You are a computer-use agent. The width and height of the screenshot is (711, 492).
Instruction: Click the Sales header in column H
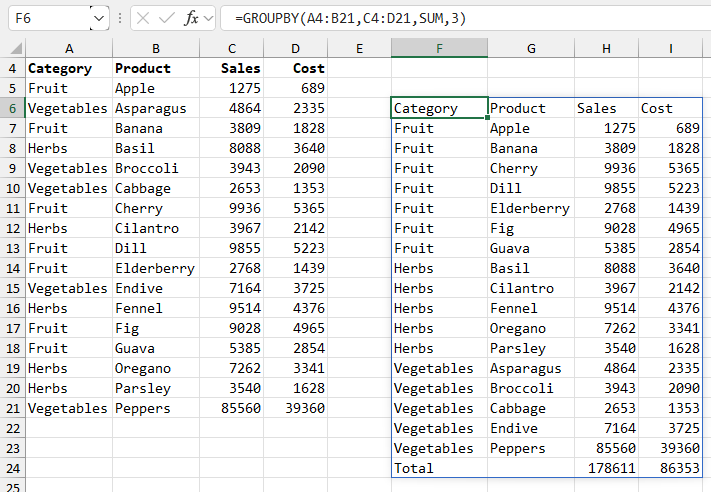coord(607,108)
